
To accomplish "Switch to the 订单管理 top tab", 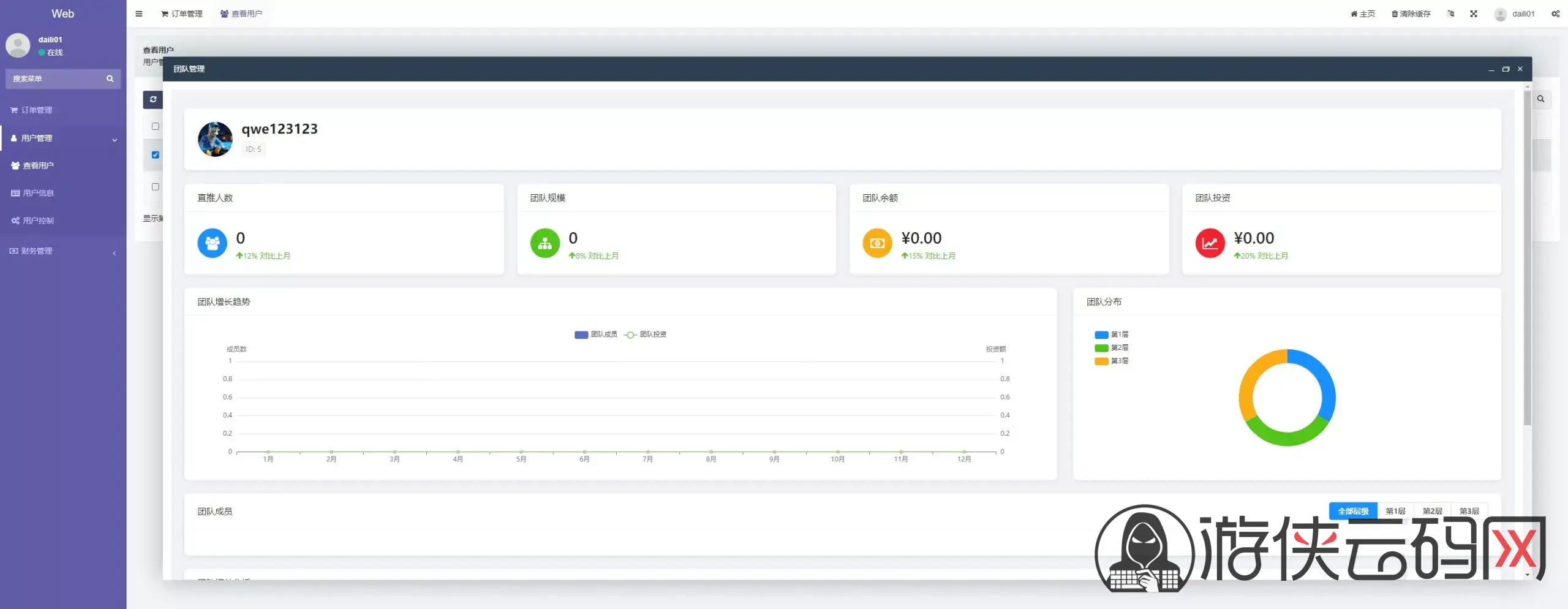I will point(182,13).
